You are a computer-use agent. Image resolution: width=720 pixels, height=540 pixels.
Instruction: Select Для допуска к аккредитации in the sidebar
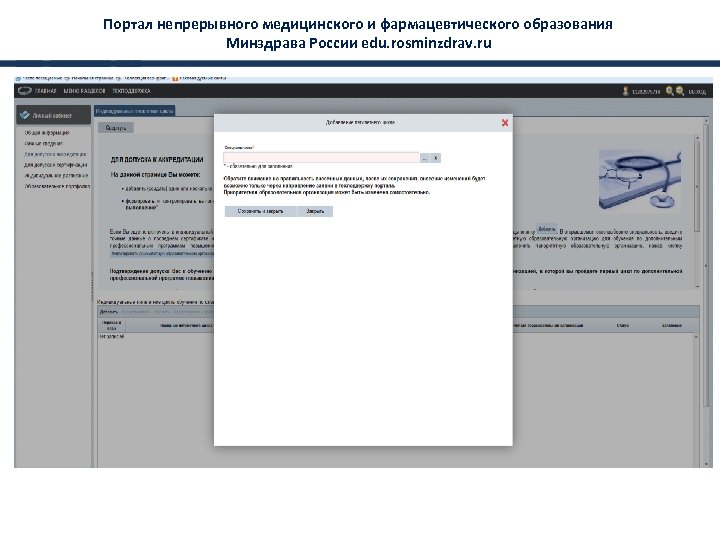[x=55, y=154]
